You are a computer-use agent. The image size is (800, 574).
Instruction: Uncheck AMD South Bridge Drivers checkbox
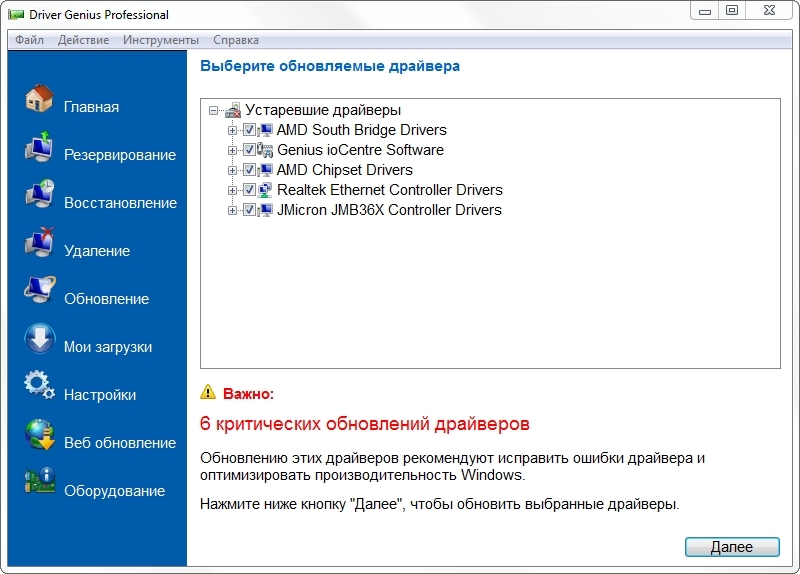pos(249,130)
